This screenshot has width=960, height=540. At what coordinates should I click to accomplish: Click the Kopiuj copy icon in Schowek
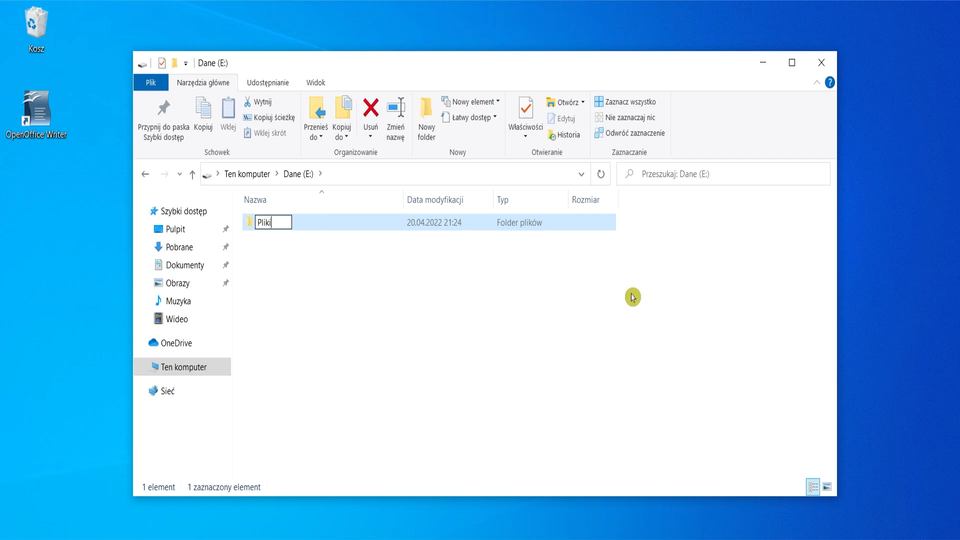(x=203, y=108)
